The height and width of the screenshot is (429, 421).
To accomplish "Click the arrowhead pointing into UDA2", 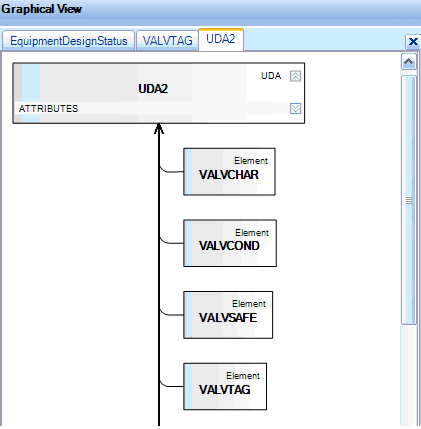I will click(x=159, y=129).
